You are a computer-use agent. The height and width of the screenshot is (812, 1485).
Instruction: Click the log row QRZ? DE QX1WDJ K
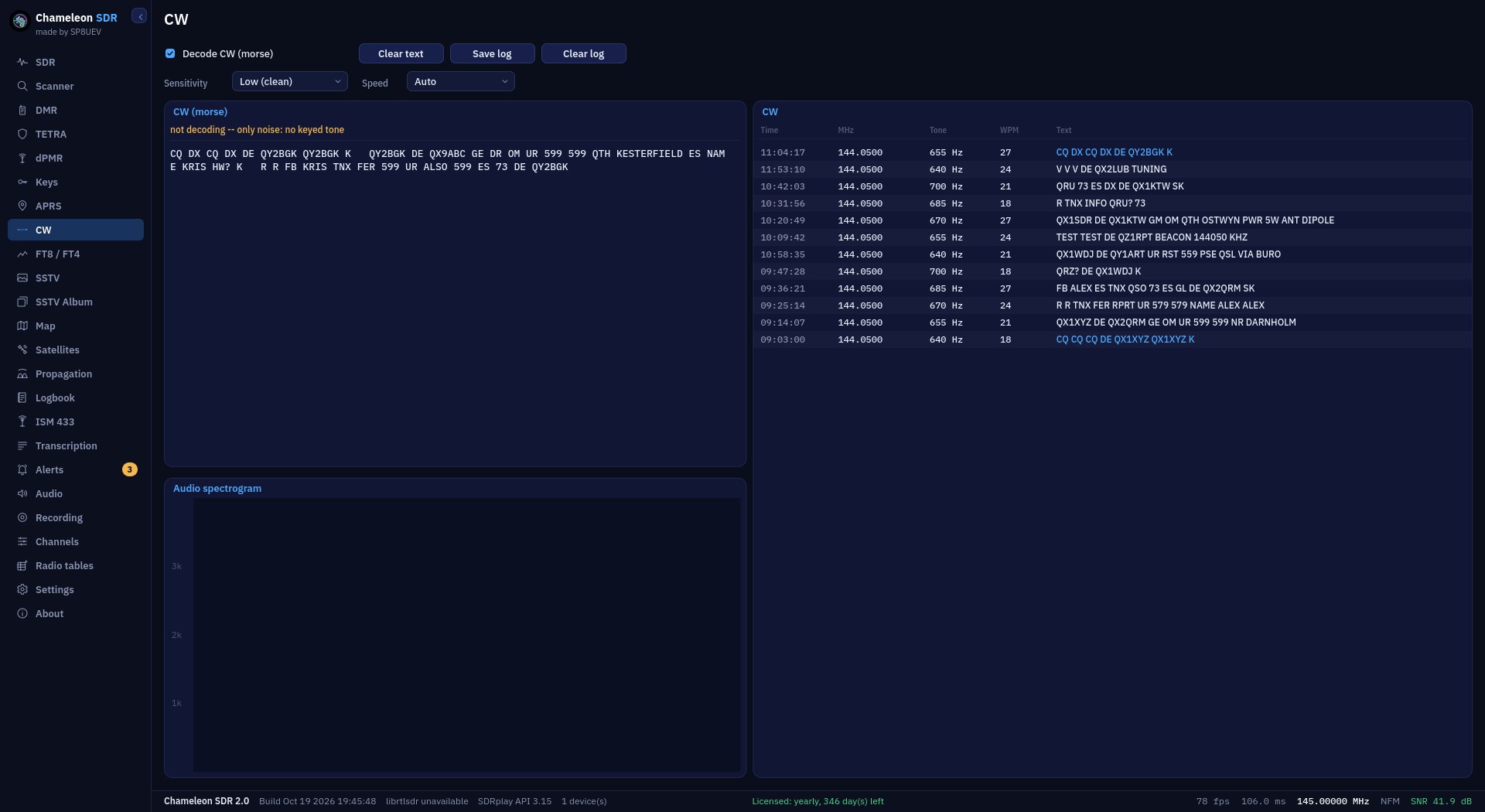click(x=1112, y=271)
